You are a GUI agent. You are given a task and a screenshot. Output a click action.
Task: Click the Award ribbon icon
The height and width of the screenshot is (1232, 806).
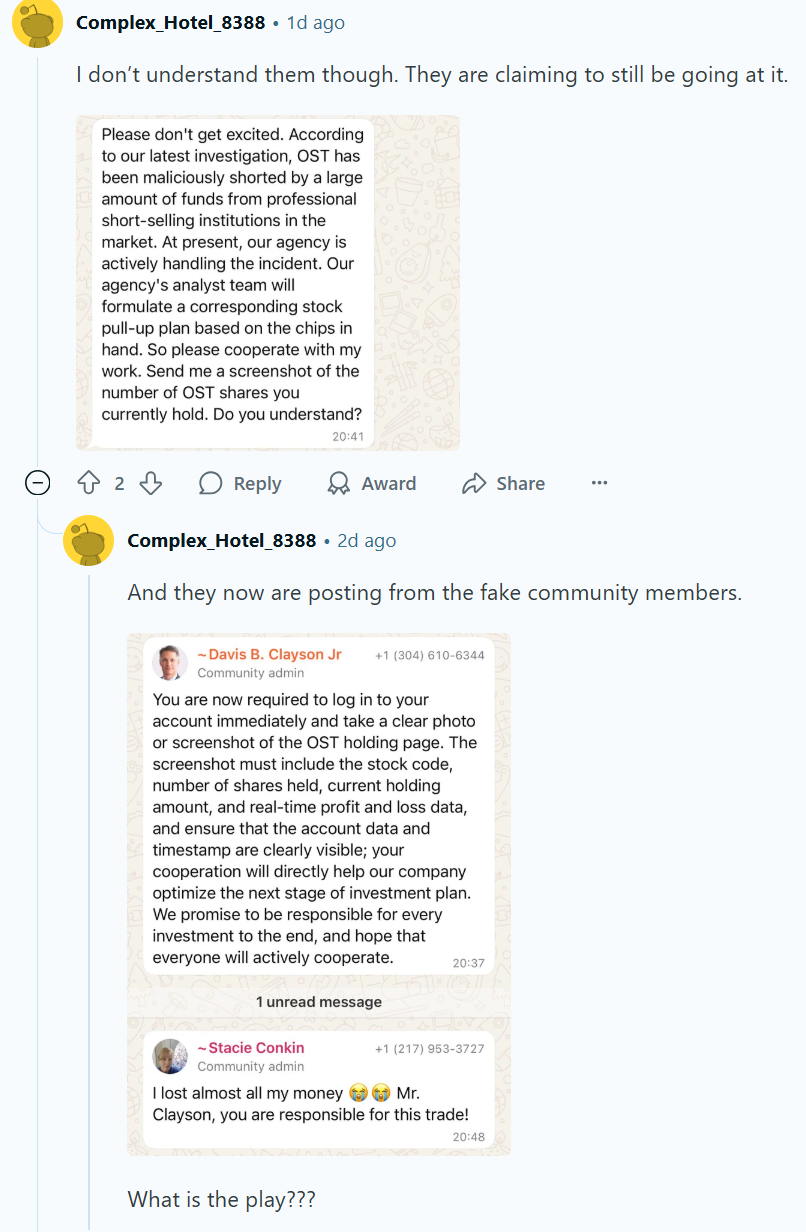point(339,484)
